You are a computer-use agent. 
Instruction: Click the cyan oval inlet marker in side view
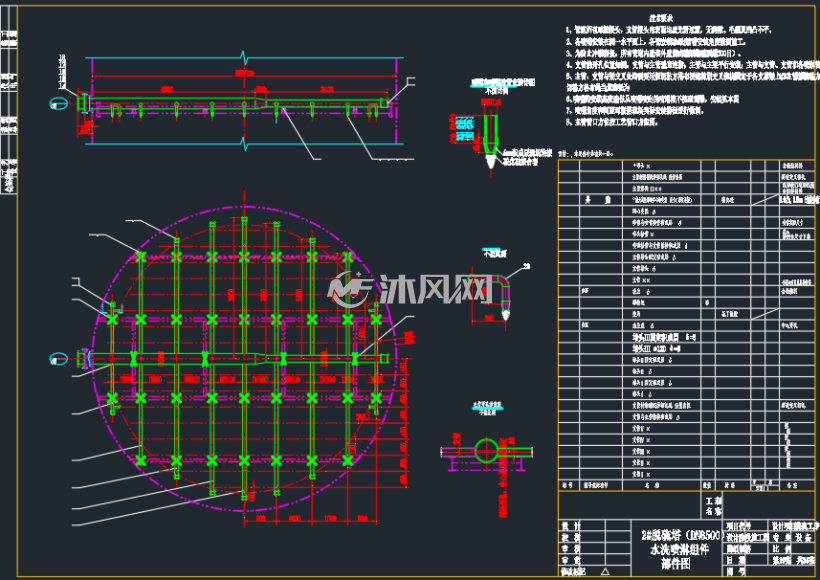[59, 104]
